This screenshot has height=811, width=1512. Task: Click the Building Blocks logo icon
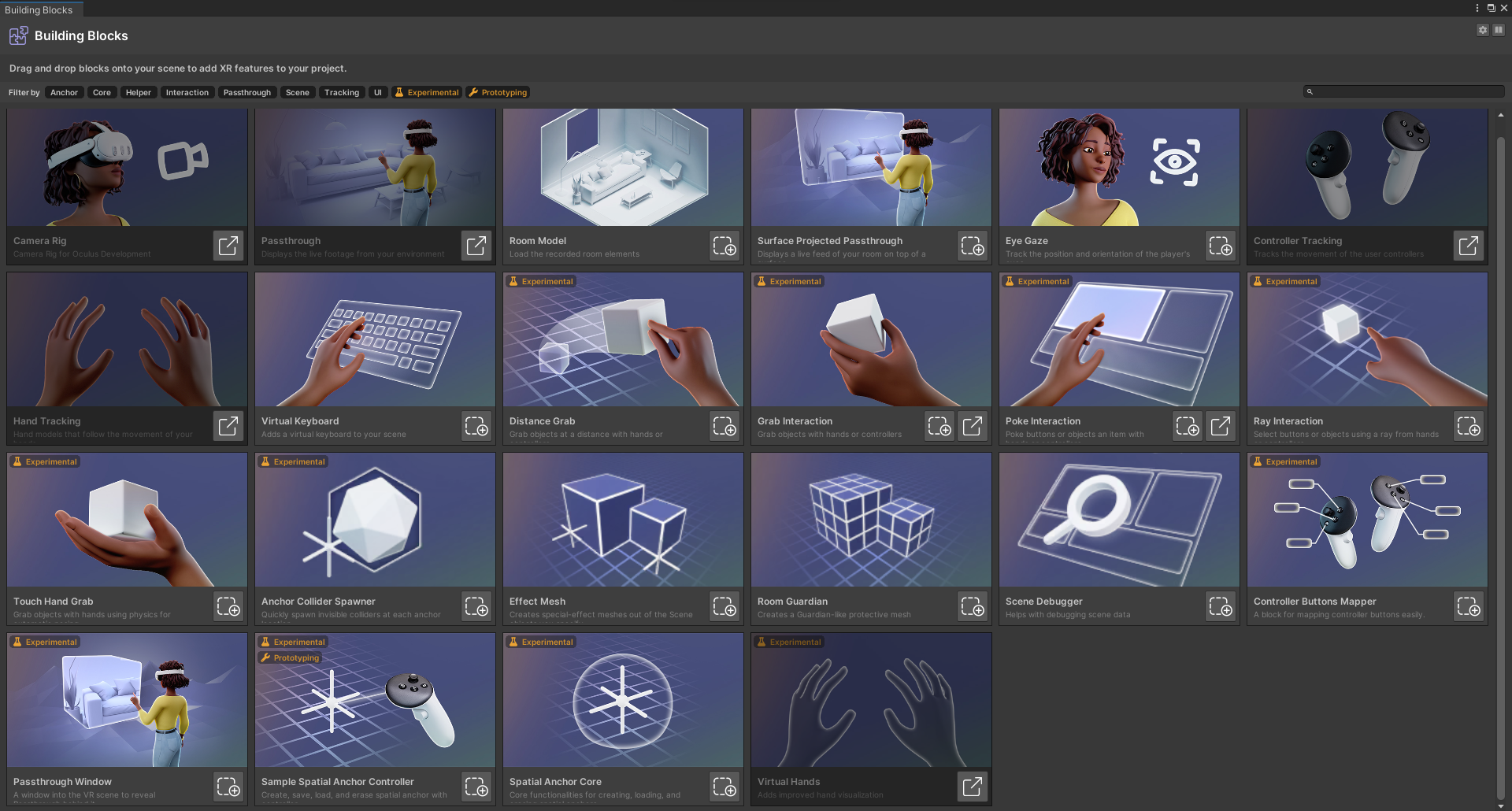coord(18,35)
